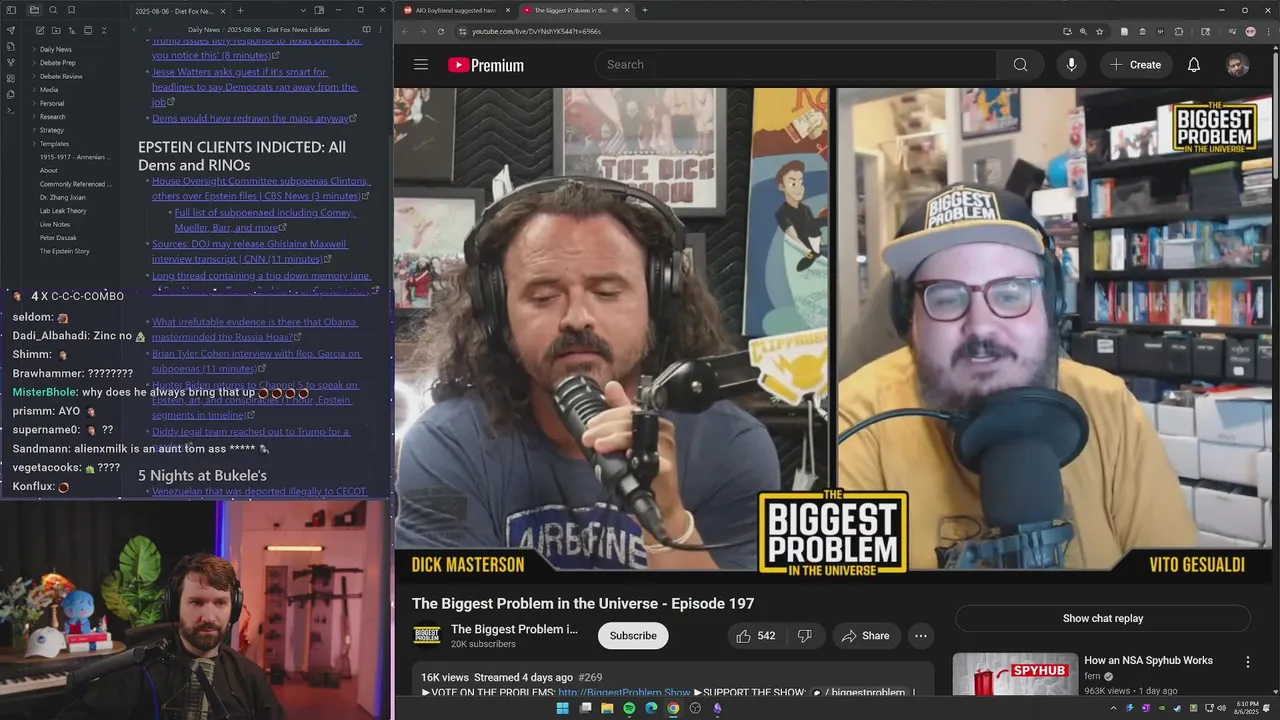
Task: Click 'Show chat replay' button
Action: click(1103, 618)
